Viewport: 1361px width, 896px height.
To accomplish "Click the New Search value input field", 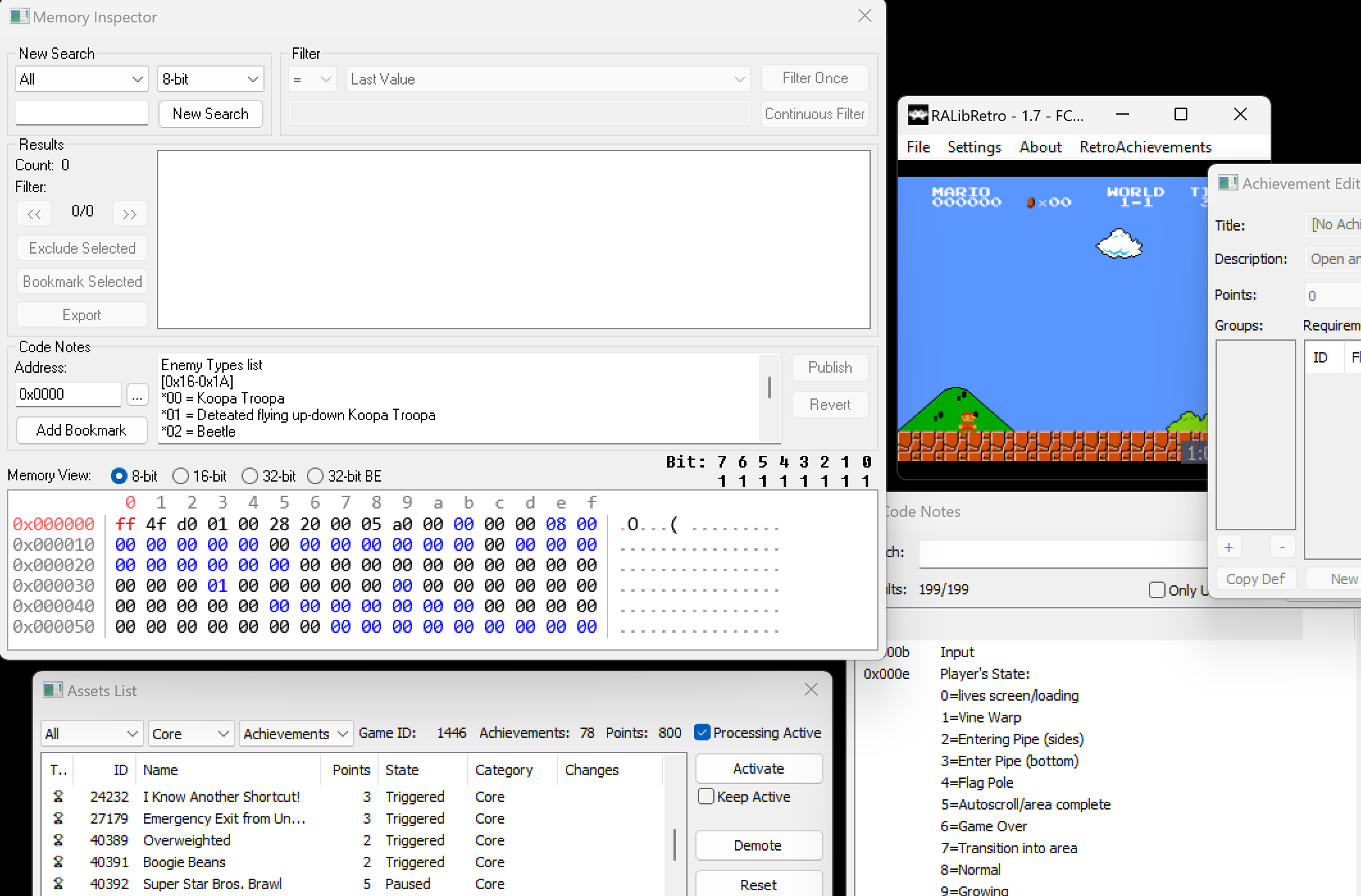I will click(81, 113).
